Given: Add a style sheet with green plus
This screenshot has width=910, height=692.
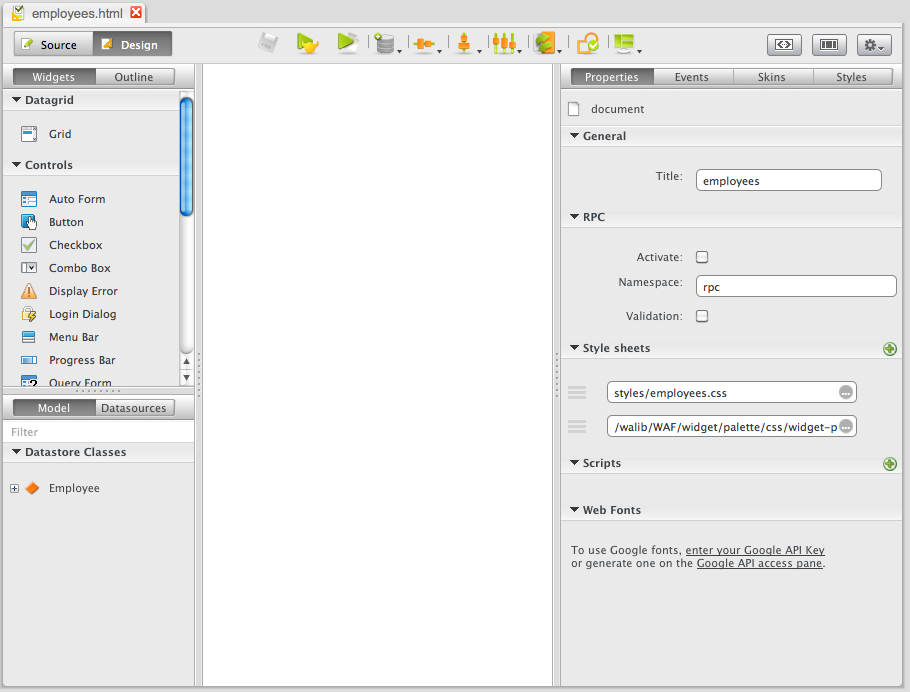Looking at the screenshot, I should coord(890,349).
